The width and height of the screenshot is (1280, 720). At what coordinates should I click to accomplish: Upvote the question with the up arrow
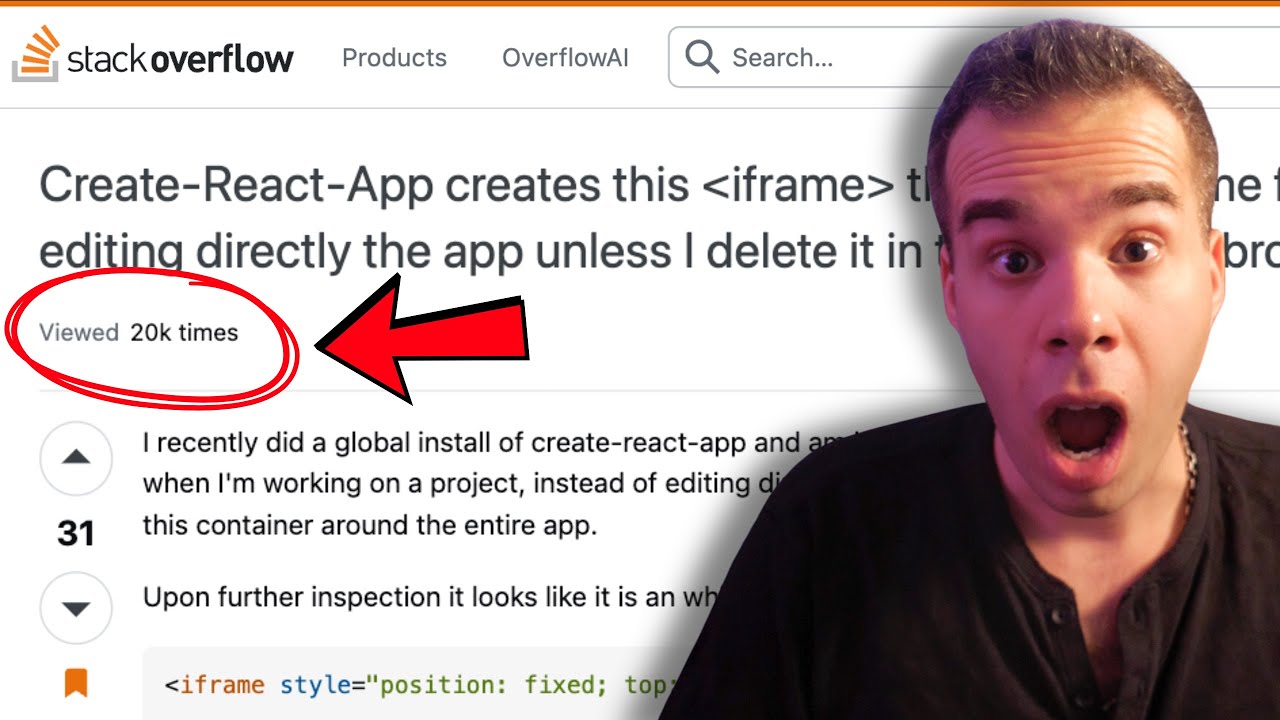76,459
